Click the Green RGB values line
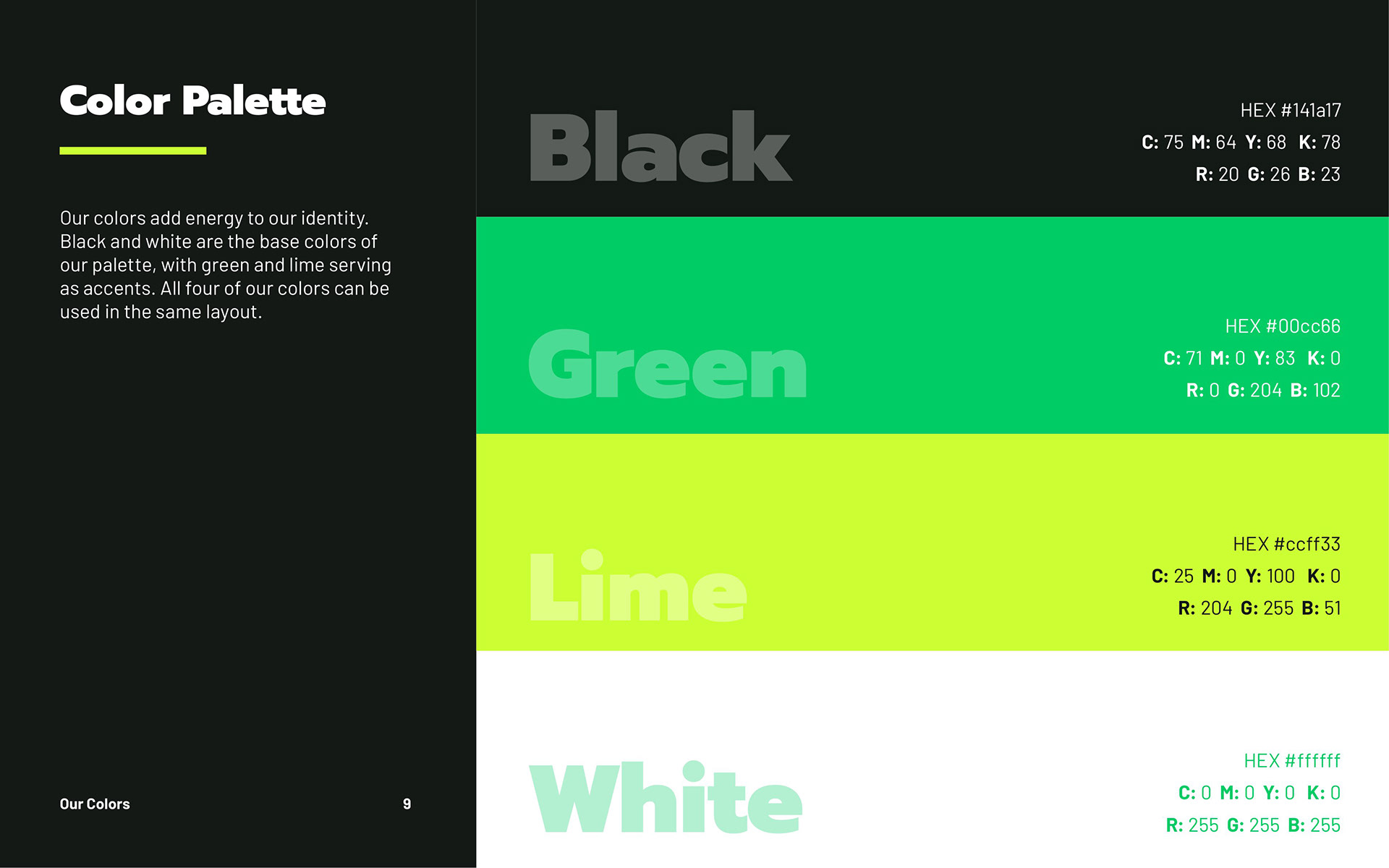The height and width of the screenshot is (868, 1389). click(x=1262, y=391)
